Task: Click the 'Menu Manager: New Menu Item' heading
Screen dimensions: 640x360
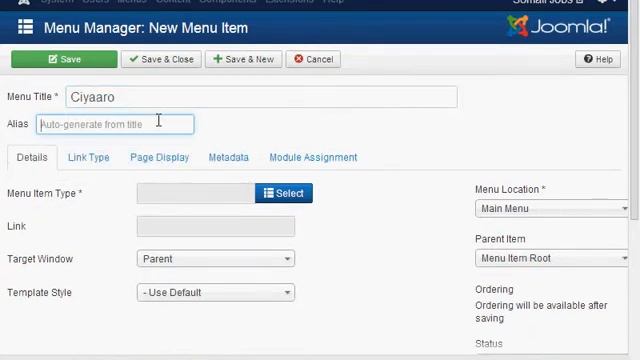Action: (146, 28)
